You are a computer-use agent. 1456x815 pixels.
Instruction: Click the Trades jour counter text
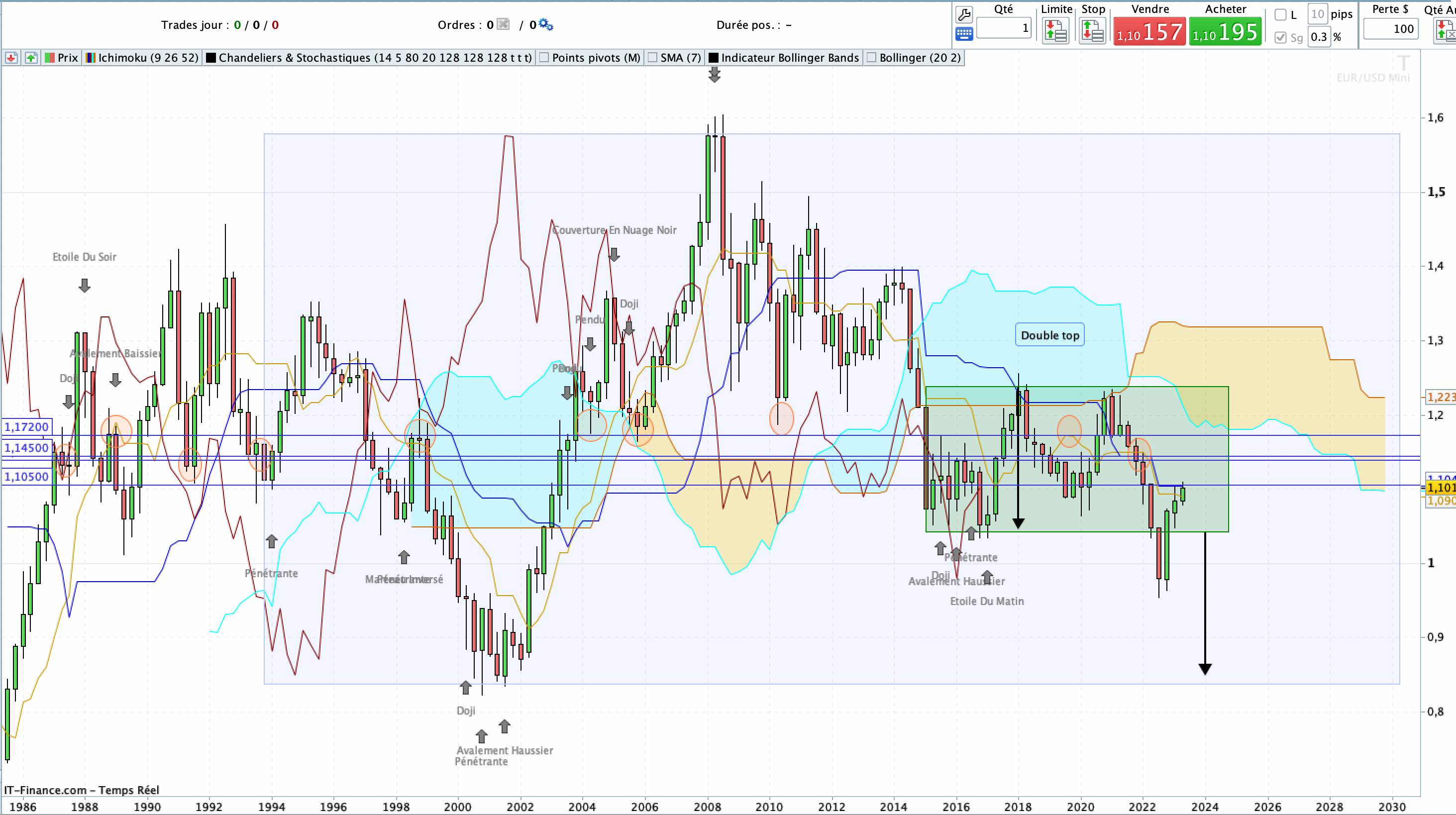[x=220, y=25]
